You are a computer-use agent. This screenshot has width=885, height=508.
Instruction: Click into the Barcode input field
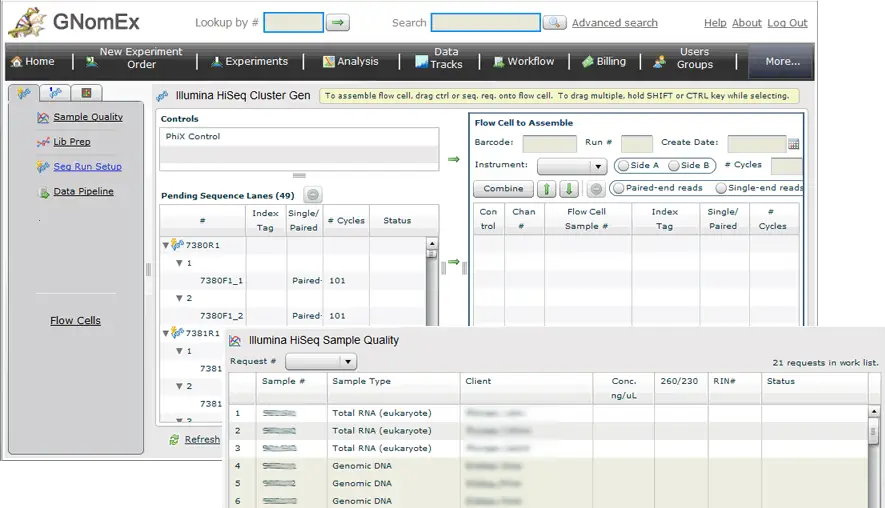[549, 144]
